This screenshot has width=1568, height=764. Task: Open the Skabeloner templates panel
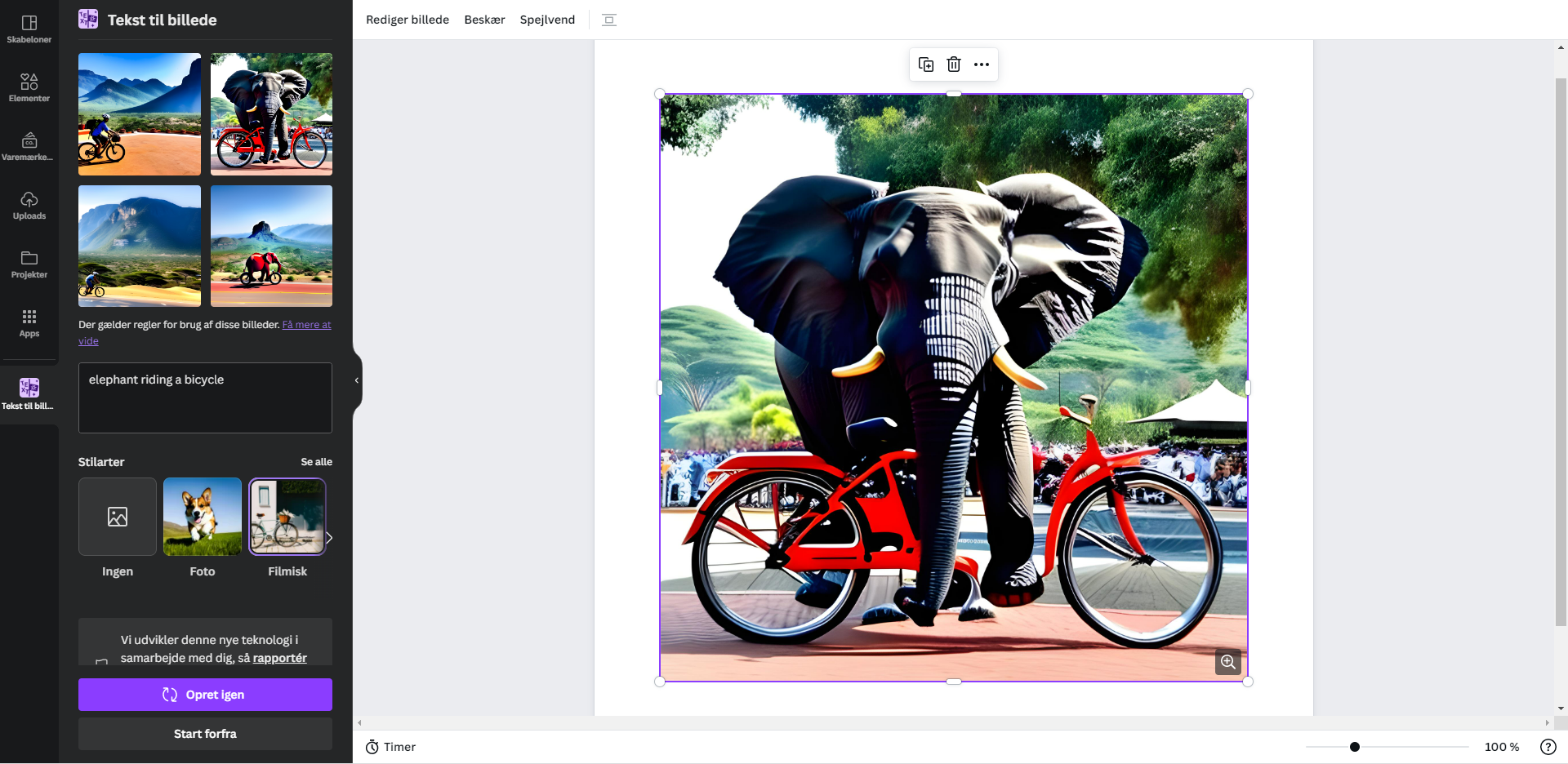click(x=29, y=29)
